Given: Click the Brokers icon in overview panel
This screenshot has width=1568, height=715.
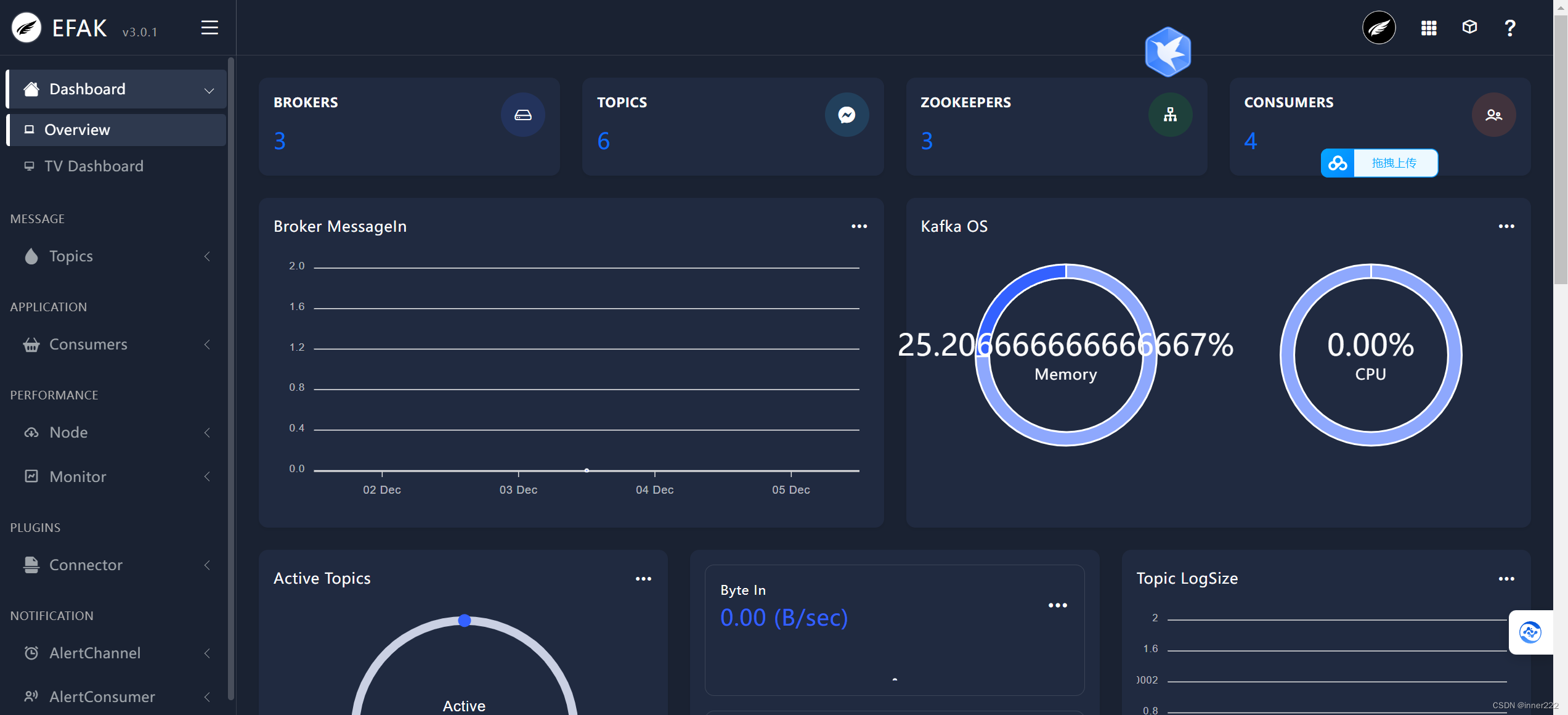Looking at the screenshot, I should [x=522, y=113].
